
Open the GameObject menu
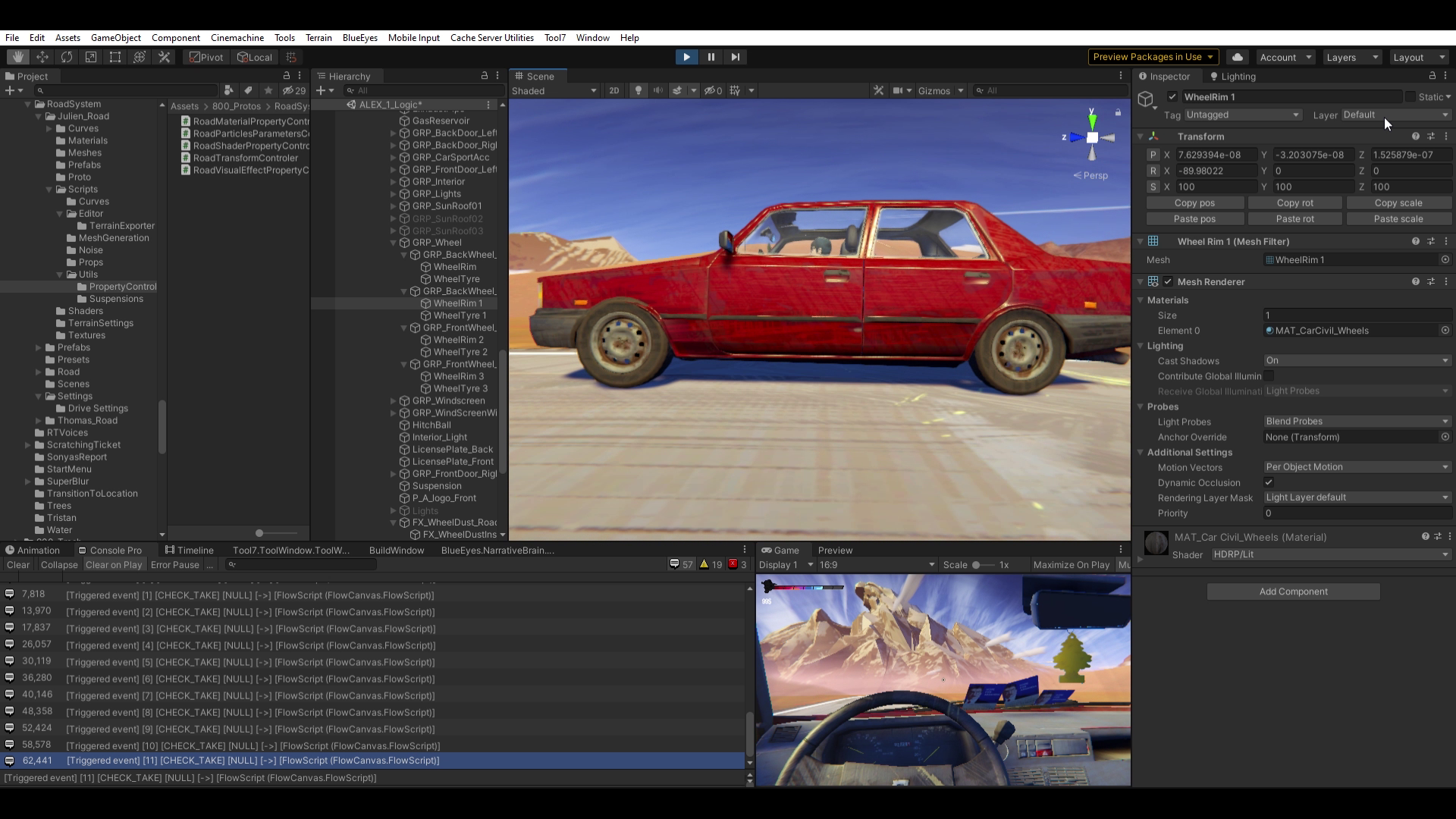pyautogui.click(x=115, y=37)
